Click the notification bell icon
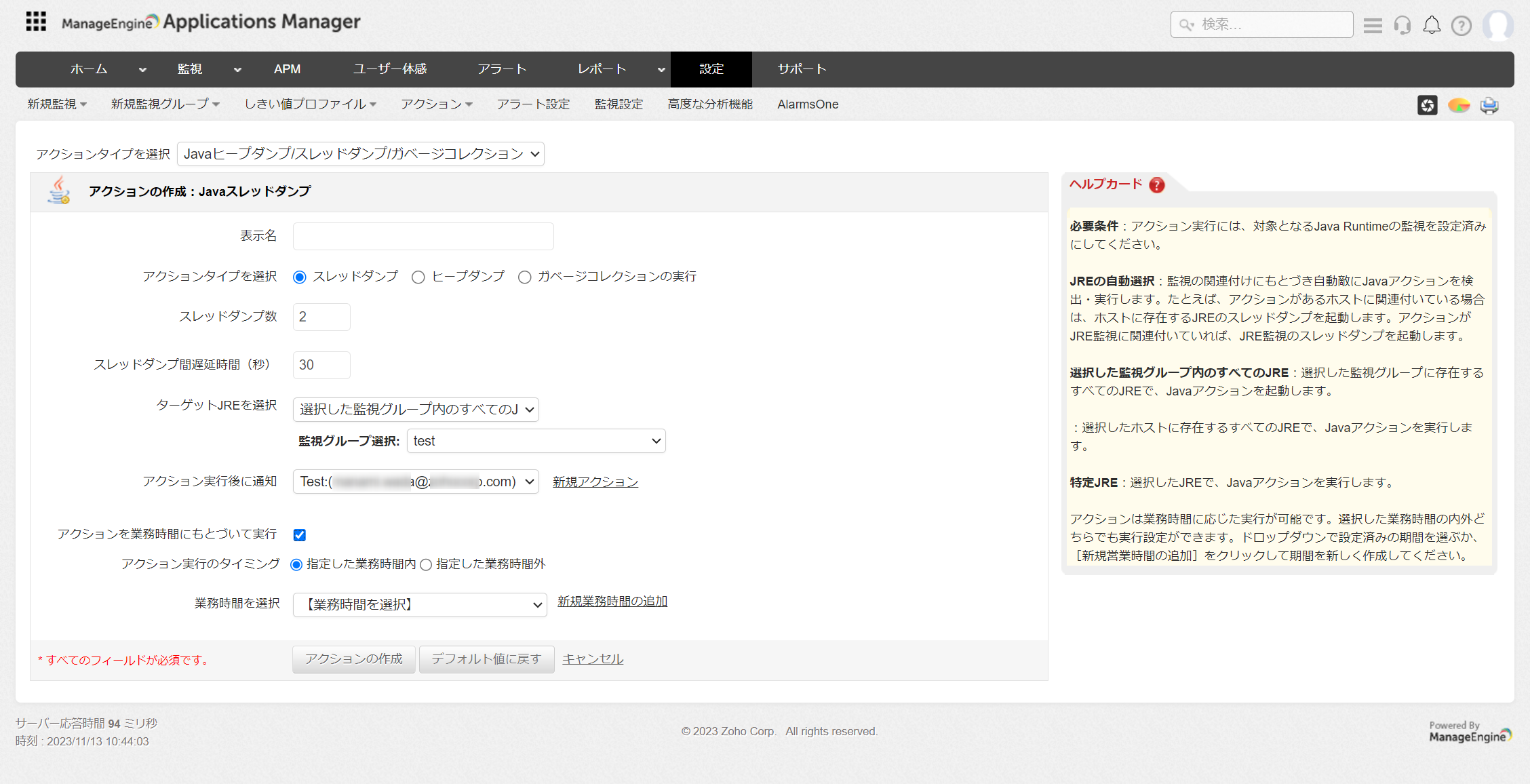The height and width of the screenshot is (784, 1530). (x=1431, y=26)
